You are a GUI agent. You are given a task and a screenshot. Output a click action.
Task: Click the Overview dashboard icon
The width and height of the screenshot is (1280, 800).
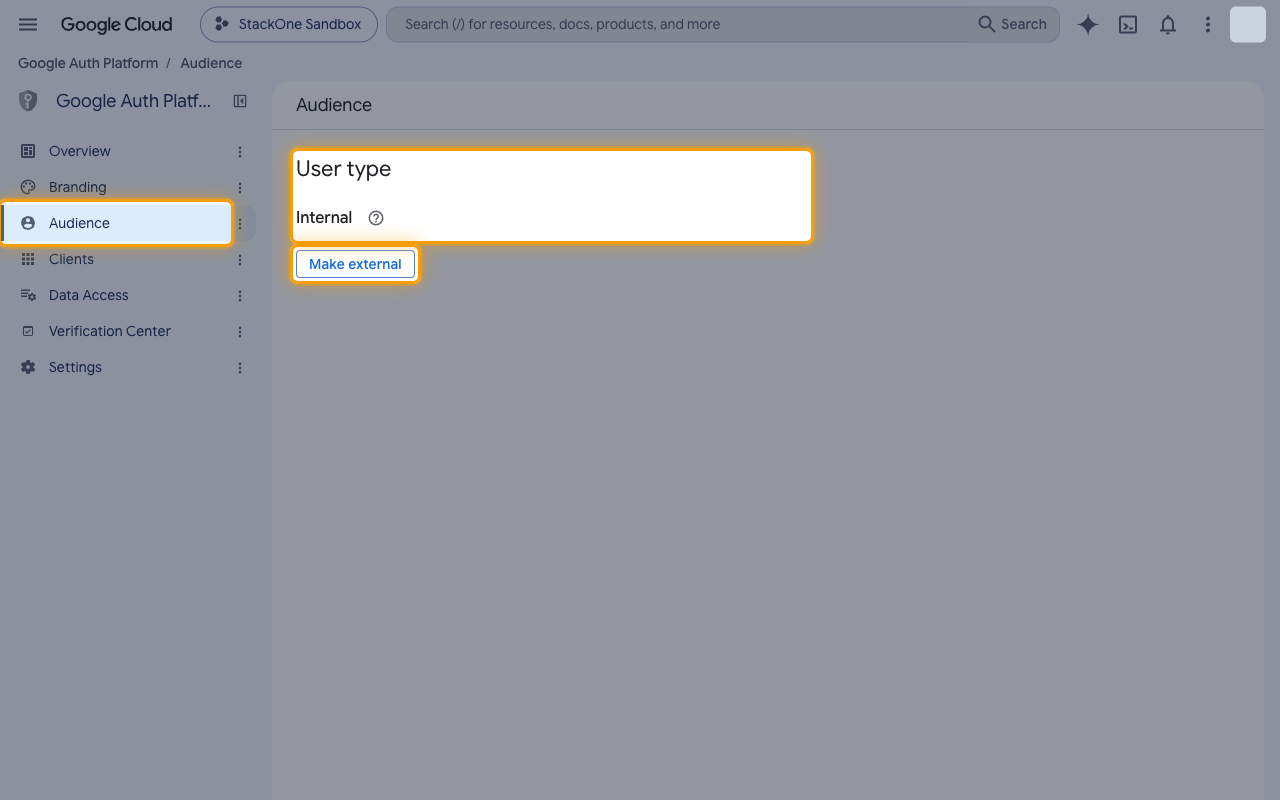click(x=28, y=151)
